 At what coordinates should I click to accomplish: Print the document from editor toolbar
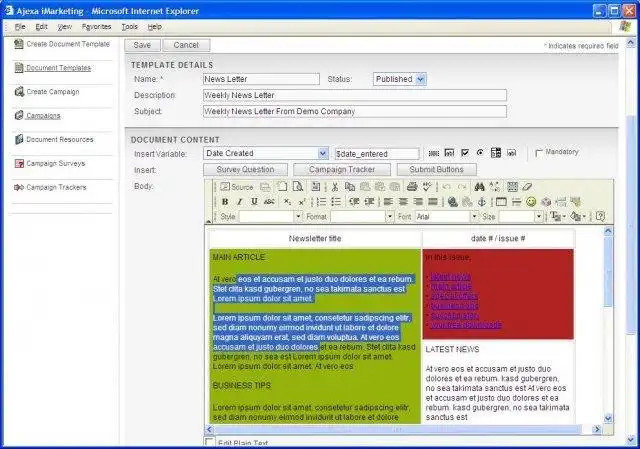tap(412, 187)
